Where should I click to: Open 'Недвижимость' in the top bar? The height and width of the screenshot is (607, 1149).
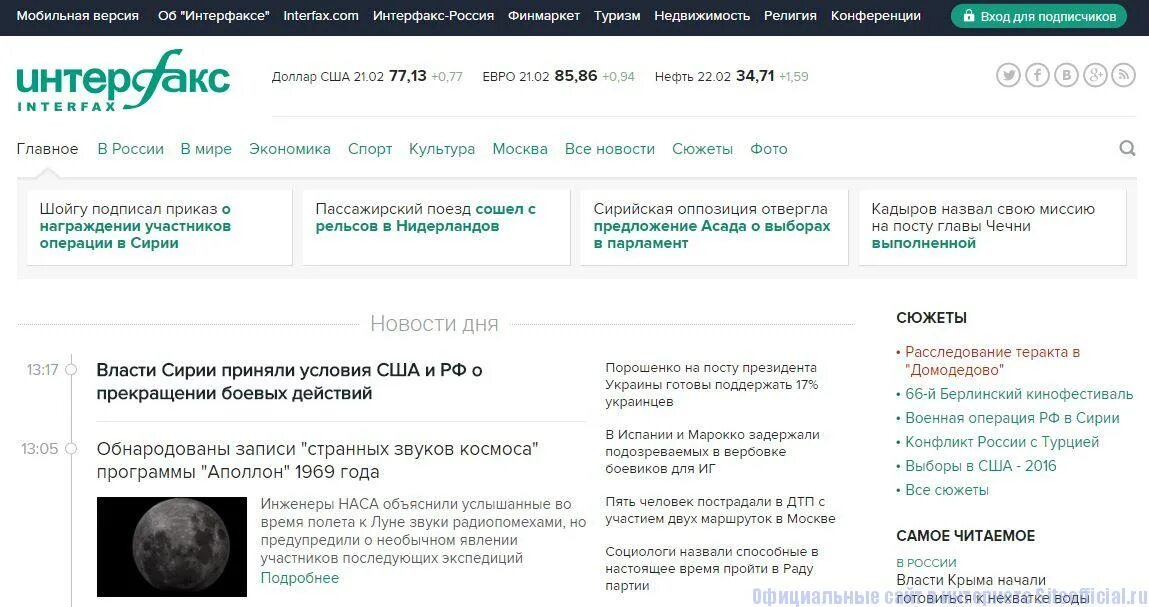point(702,15)
